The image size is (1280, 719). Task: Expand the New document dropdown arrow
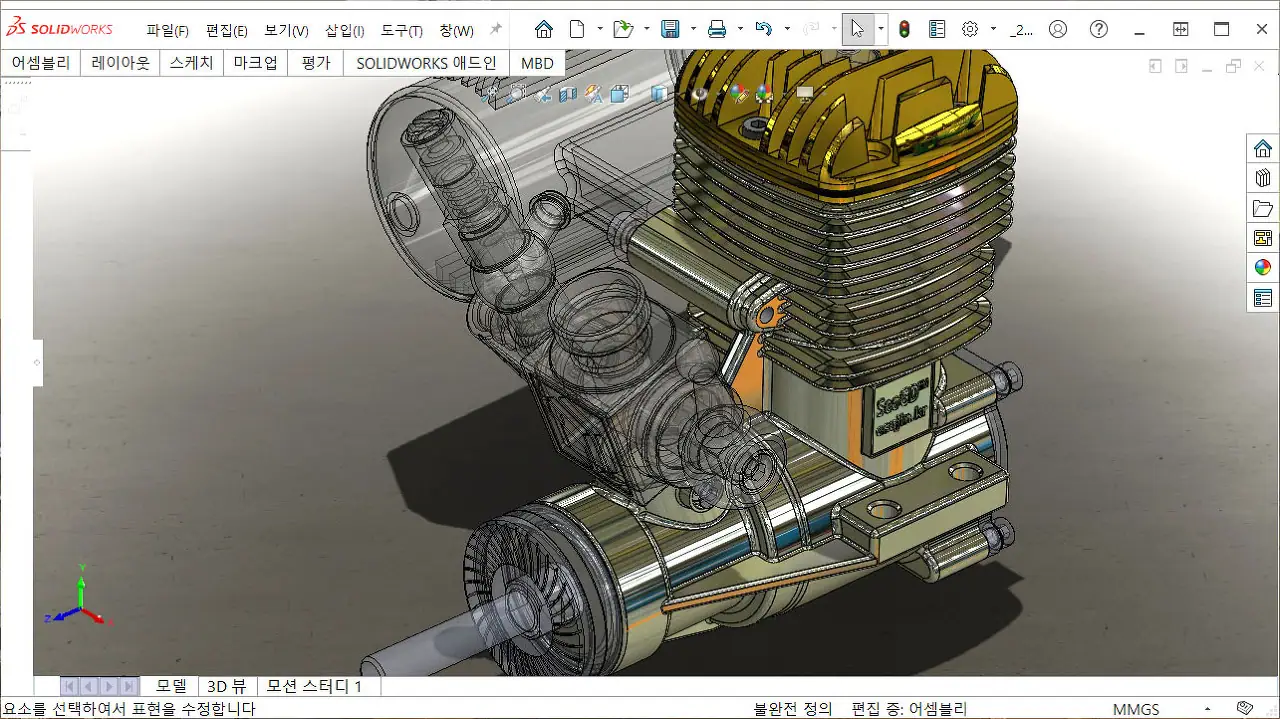(600, 29)
